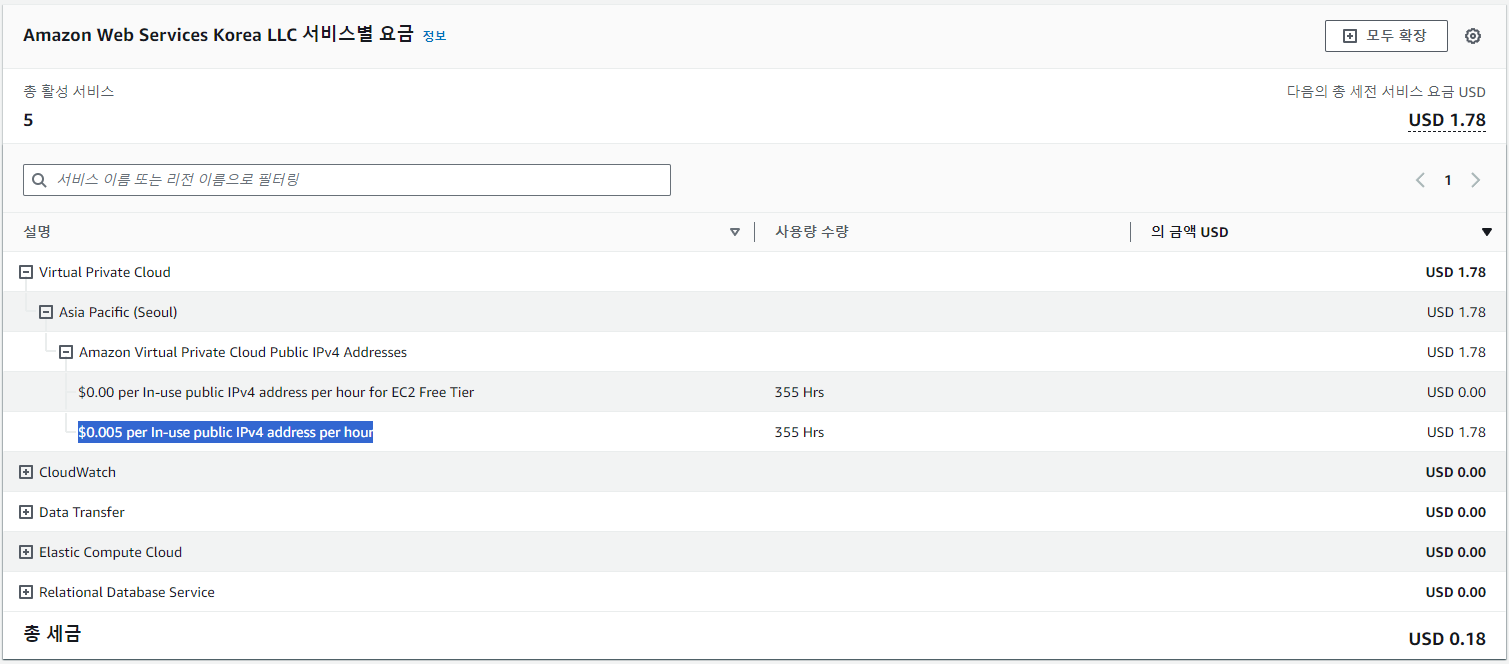Viewport: 1509px width, 664px height.
Task: Expand the Elastic Compute Cloud service row
Action: coord(26,552)
